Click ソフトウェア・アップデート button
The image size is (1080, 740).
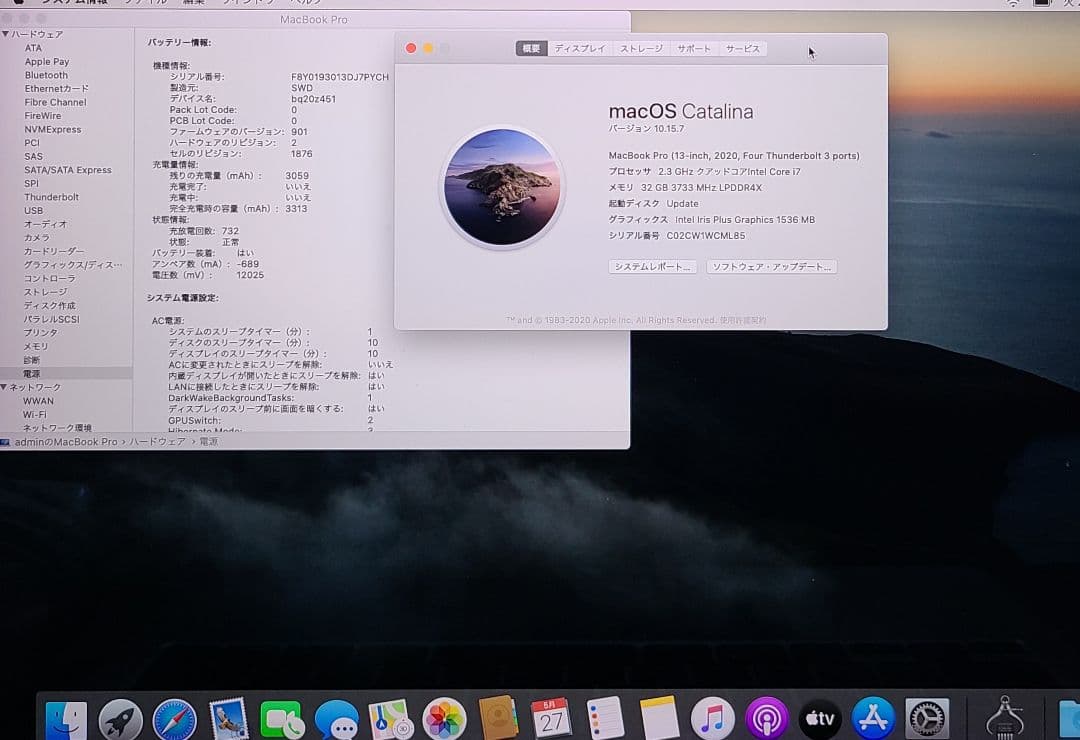[771, 266]
